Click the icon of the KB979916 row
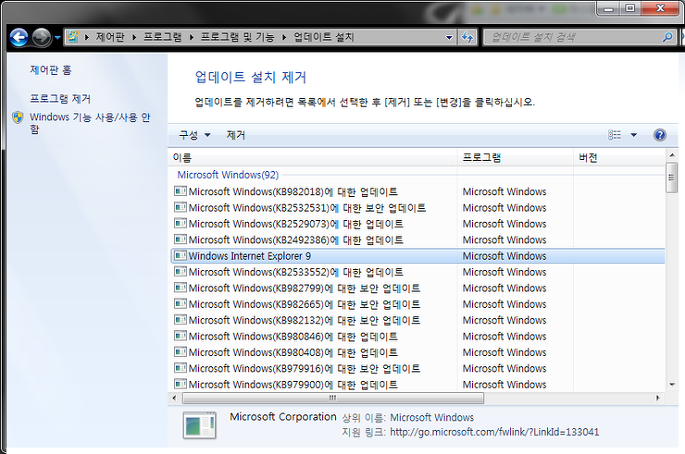The image size is (685, 454). point(180,367)
